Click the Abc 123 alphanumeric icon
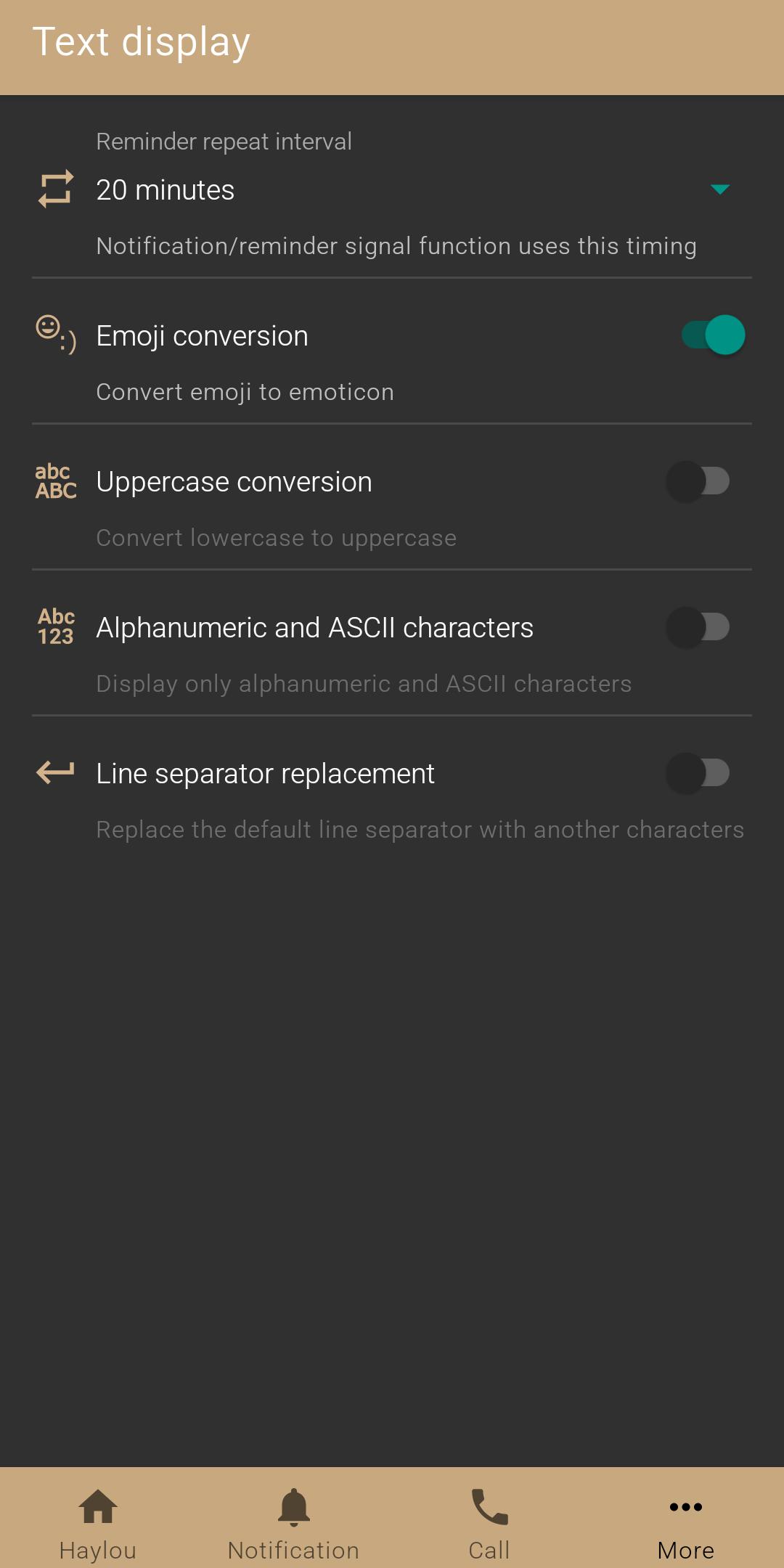 (56, 626)
